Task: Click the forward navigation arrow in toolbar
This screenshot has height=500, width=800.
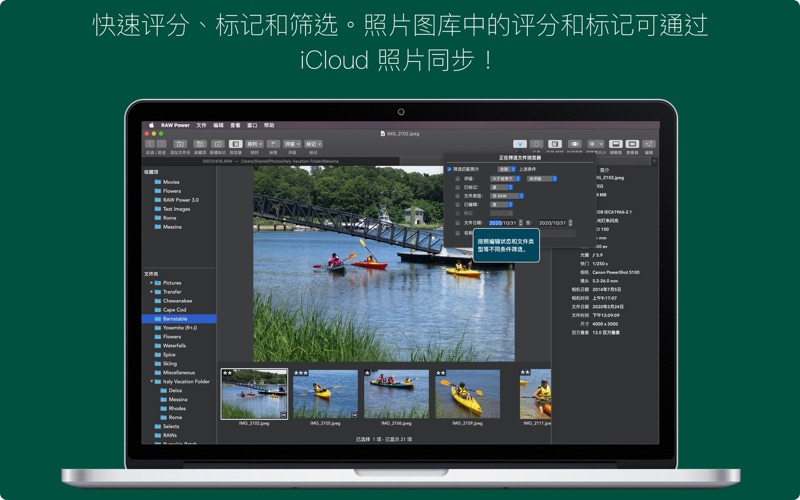Action: (161, 144)
